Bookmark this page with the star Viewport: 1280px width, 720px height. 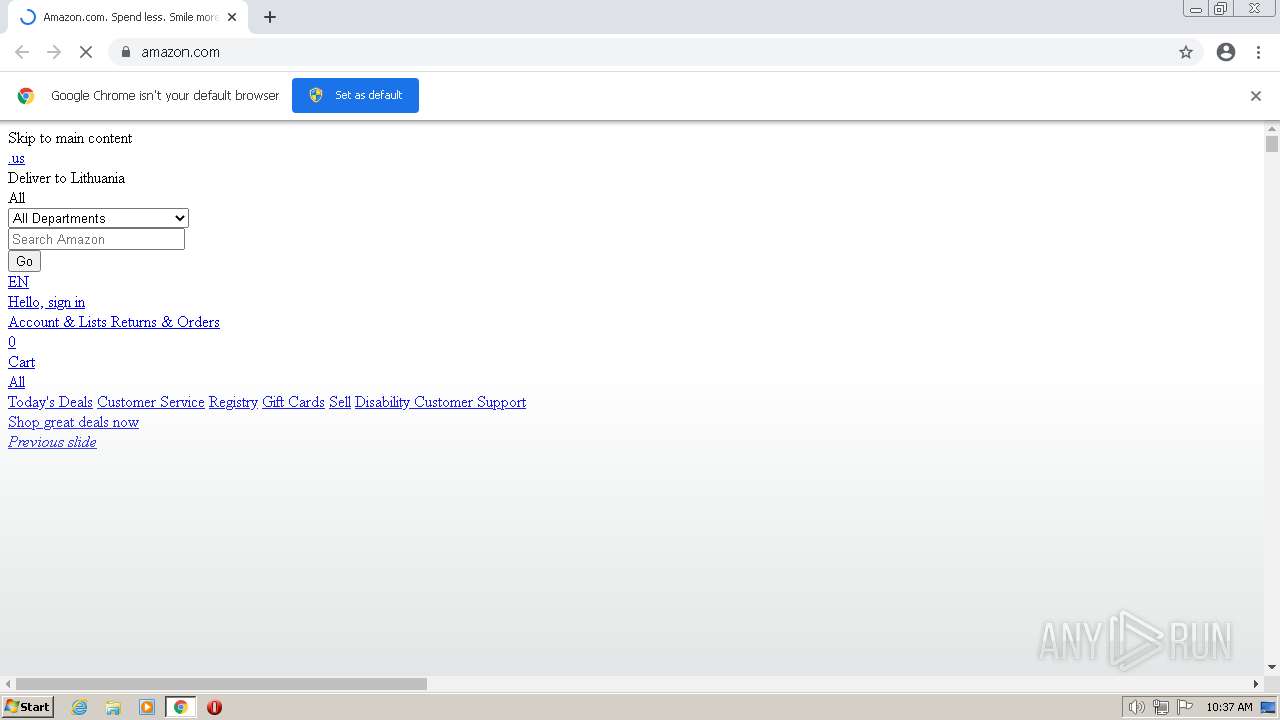click(x=1186, y=52)
